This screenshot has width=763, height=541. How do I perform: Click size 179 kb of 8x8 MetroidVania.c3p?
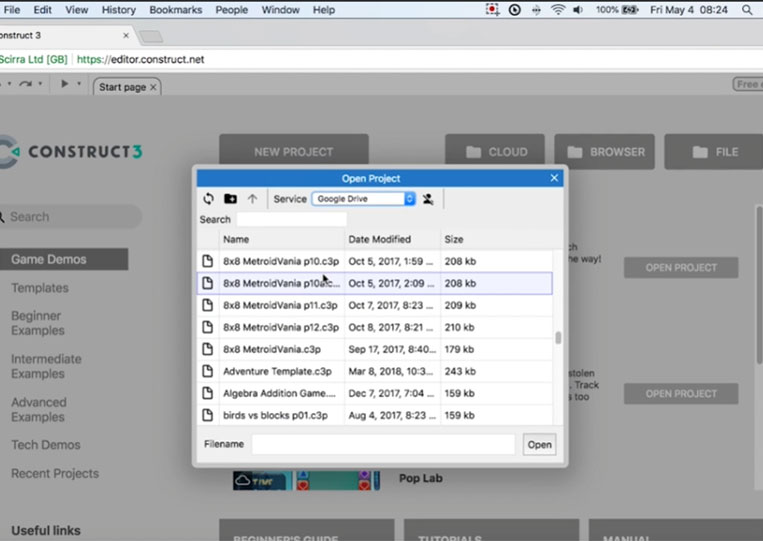459,349
